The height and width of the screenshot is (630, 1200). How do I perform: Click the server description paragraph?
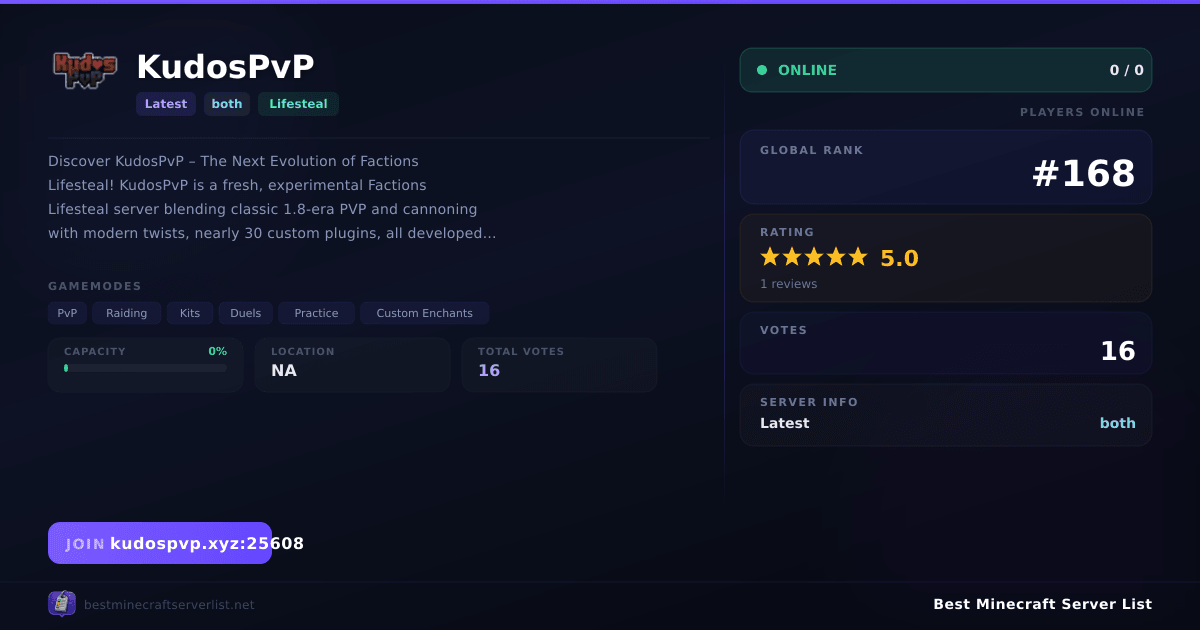272,197
